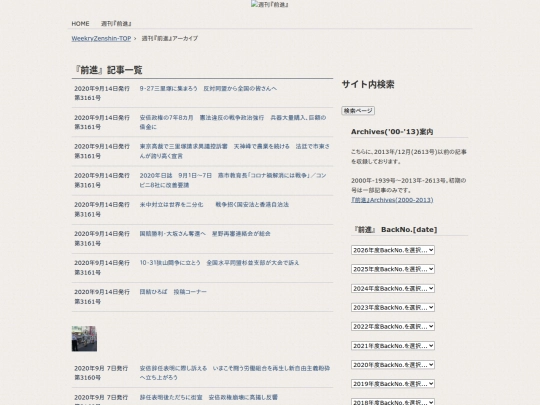Open article 9・27三里塚に集まろう
The height and width of the screenshot is (405, 540).
click(208, 89)
